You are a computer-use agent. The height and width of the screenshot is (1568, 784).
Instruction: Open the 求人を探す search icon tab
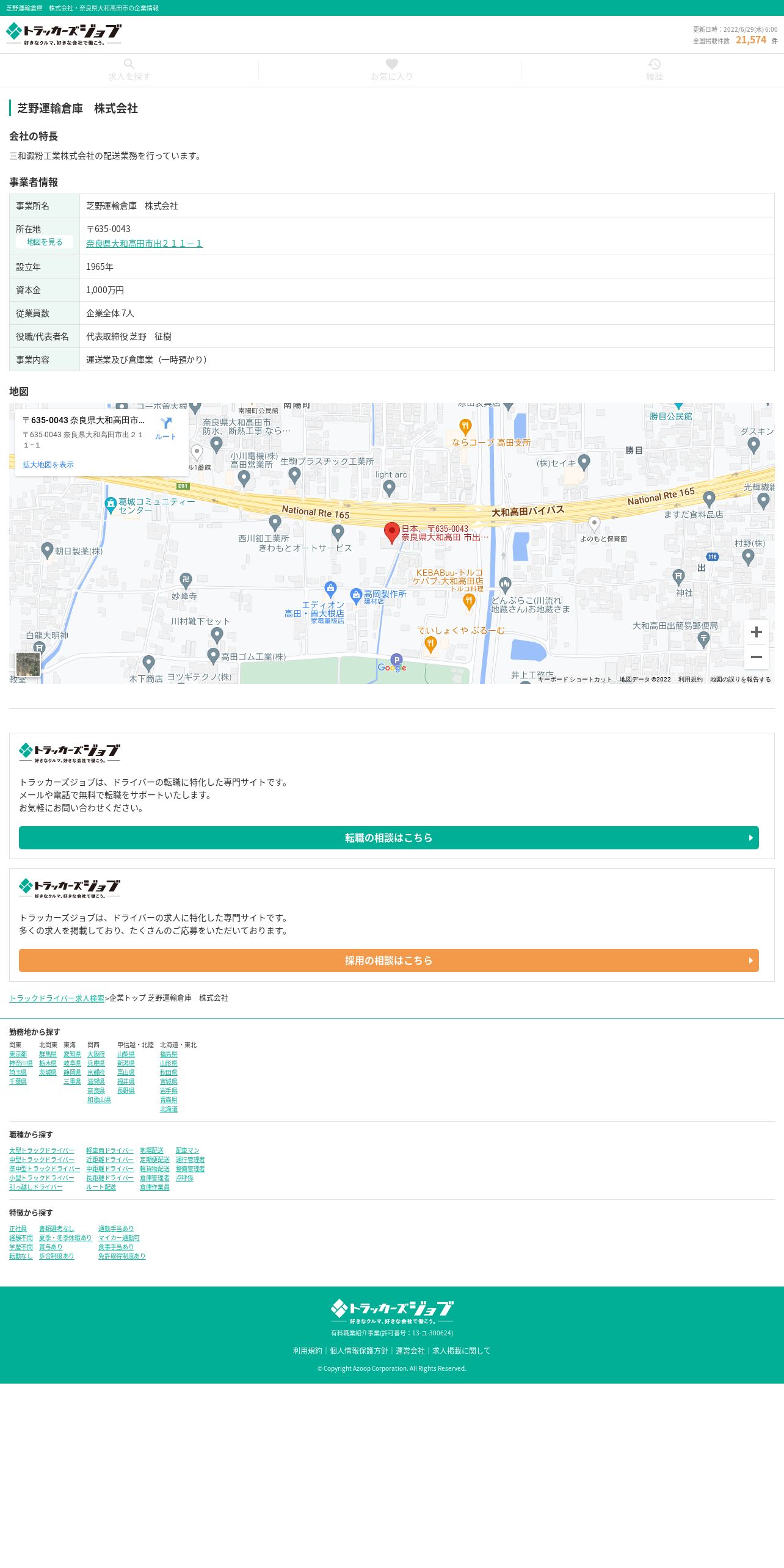tap(129, 70)
